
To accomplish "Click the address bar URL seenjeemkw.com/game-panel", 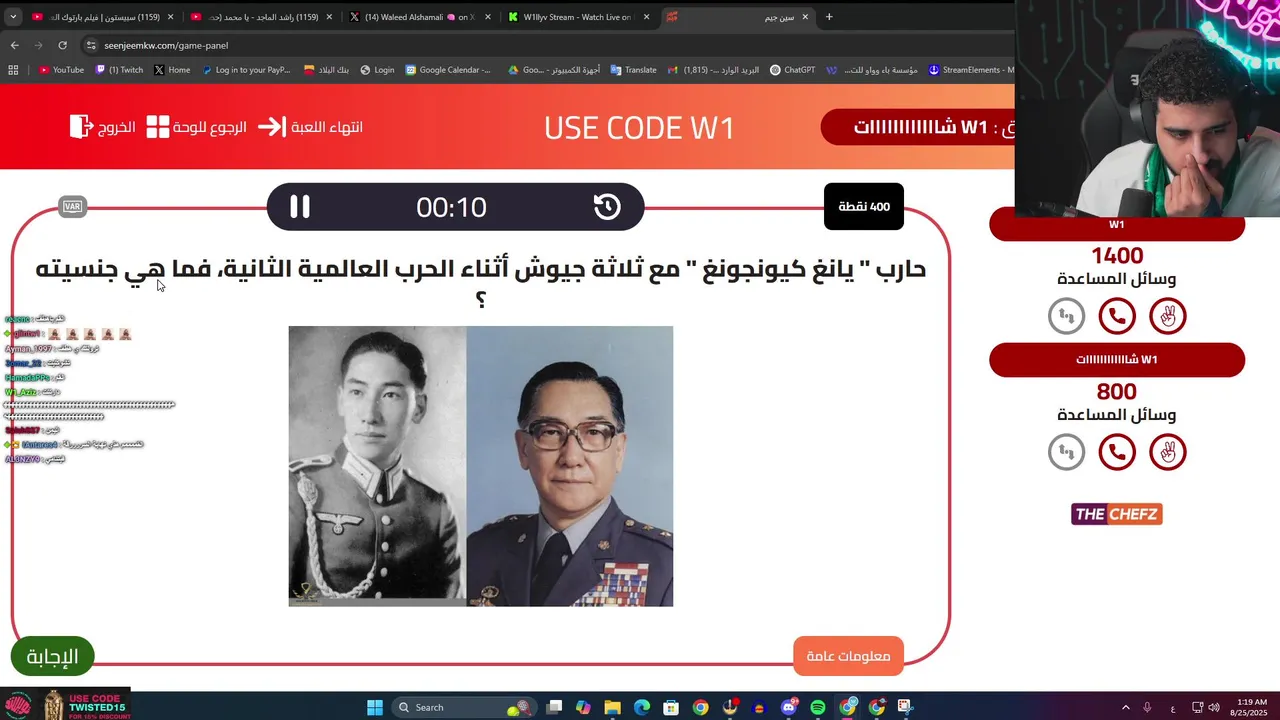I will (166, 45).
